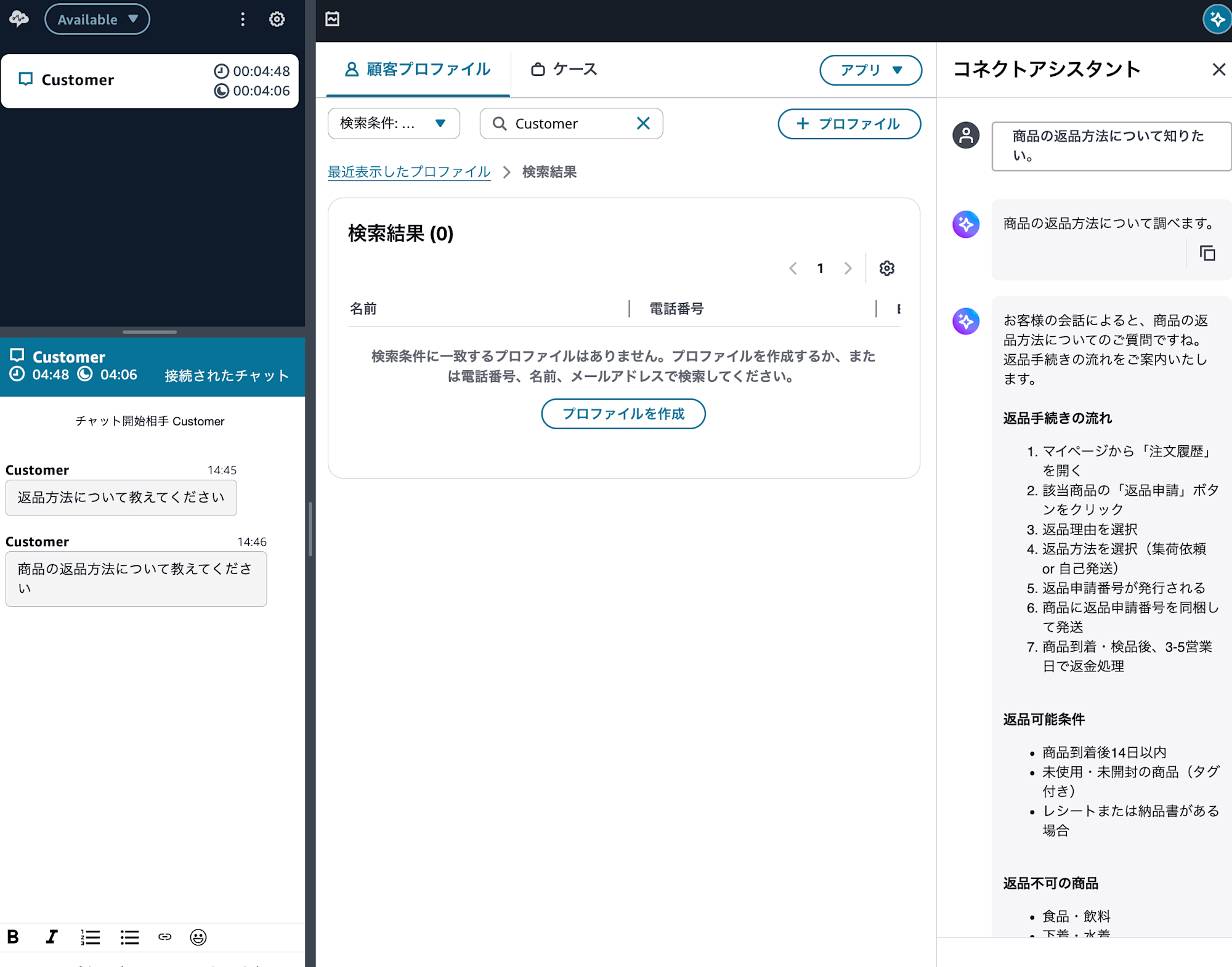Apply italic formatting in the chat input

(52, 937)
